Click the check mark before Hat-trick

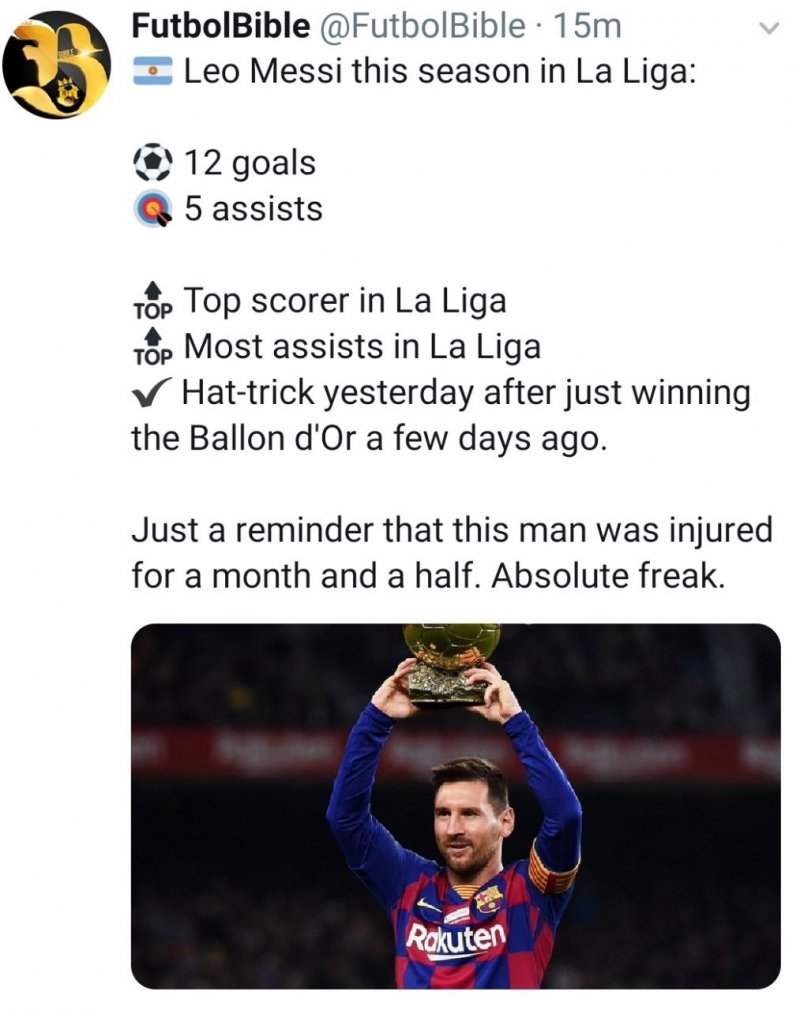(x=153, y=393)
